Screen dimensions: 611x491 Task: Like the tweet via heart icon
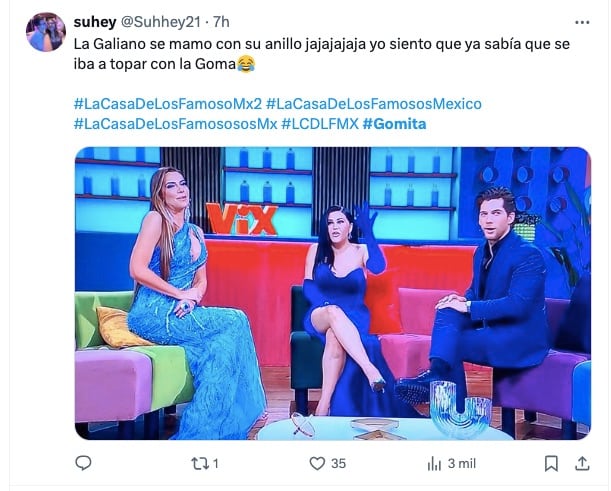pos(317,463)
